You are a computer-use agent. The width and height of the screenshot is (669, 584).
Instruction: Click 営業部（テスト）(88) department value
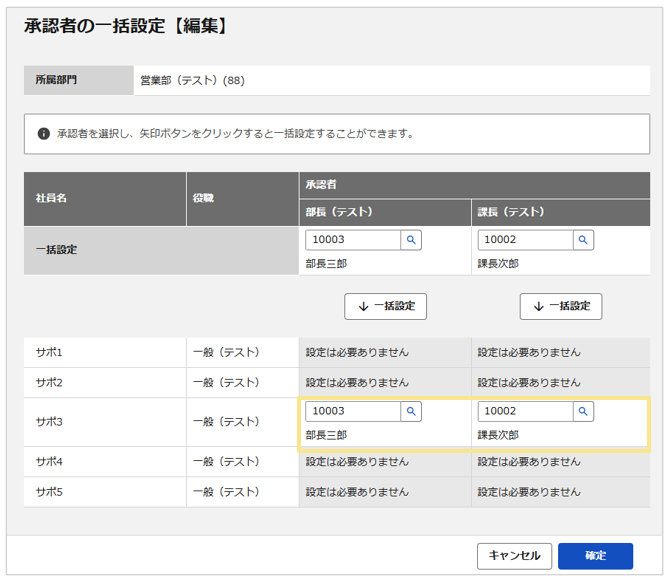coord(192,80)
